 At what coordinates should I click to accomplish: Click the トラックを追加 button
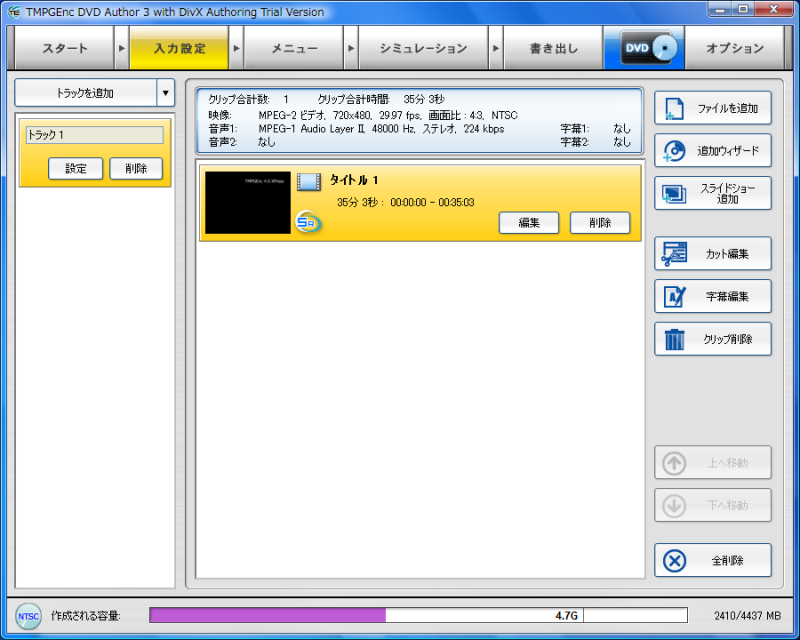click(86, 93)
